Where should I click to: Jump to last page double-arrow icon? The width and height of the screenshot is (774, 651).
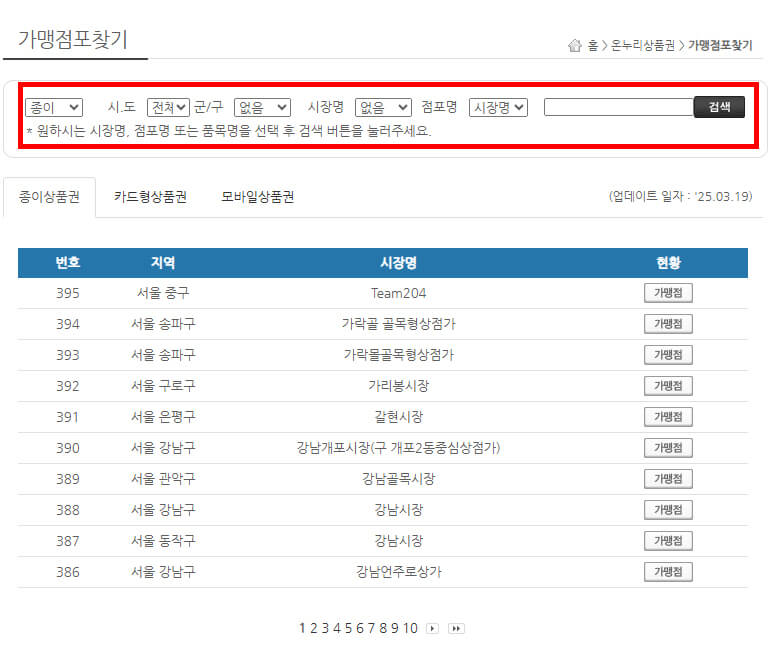tap(456, 628)
